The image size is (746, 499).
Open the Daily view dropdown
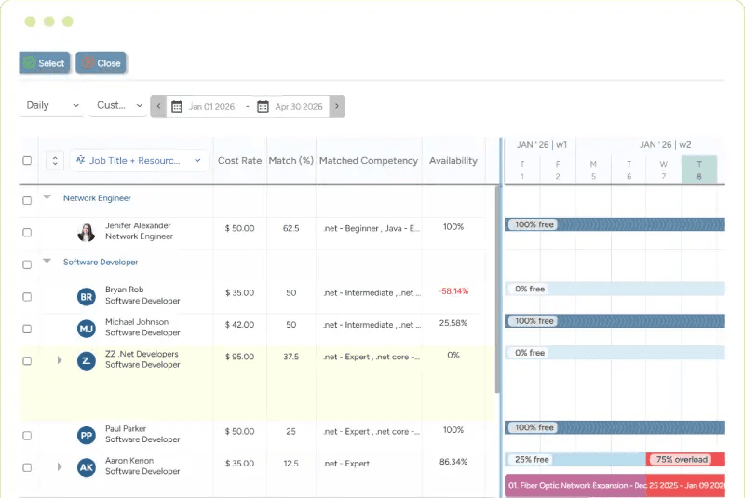coord(52,105)
